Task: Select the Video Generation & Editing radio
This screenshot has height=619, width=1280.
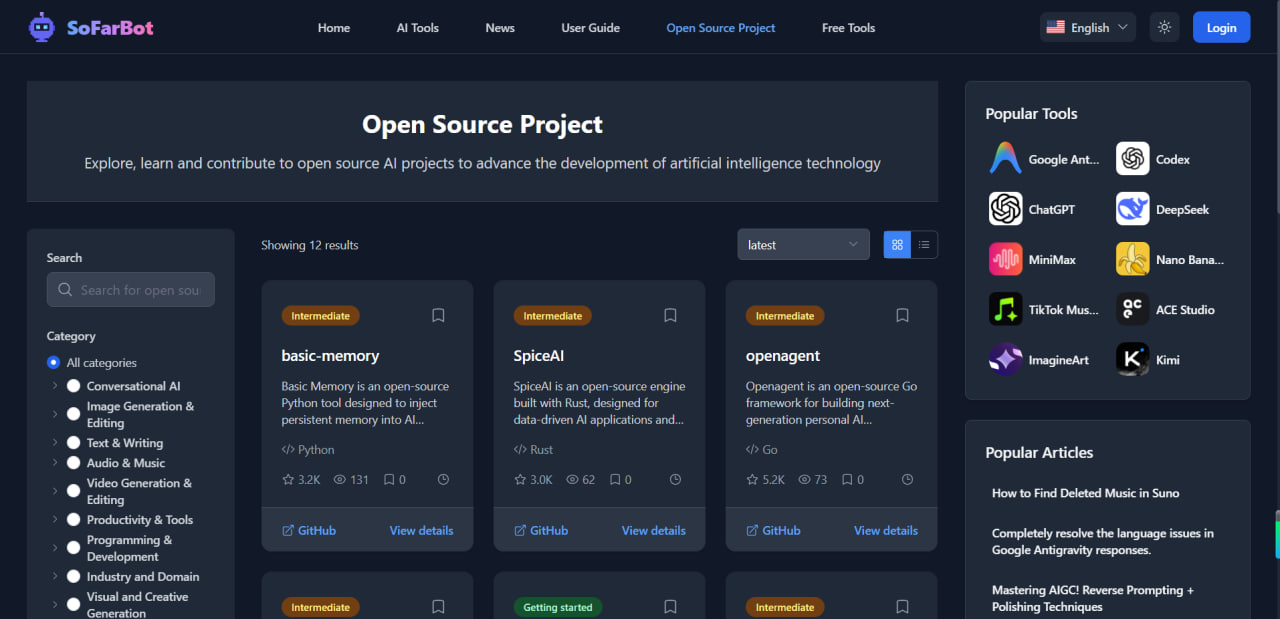Action: 73,491
